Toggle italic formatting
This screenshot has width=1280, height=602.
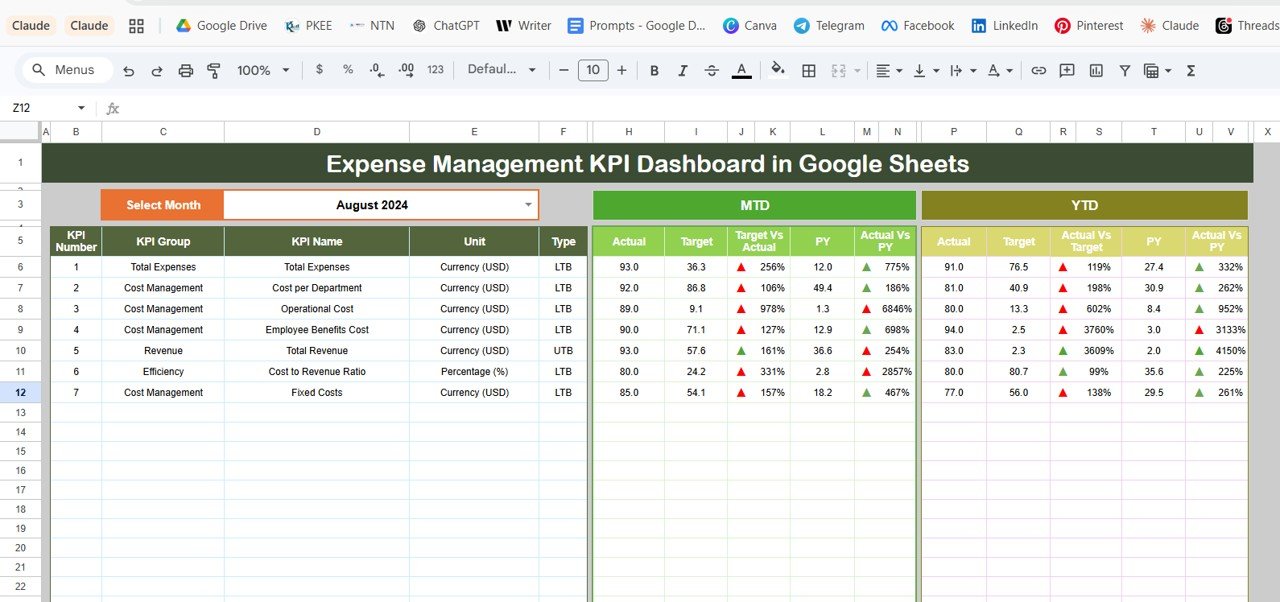click(683, 70)
